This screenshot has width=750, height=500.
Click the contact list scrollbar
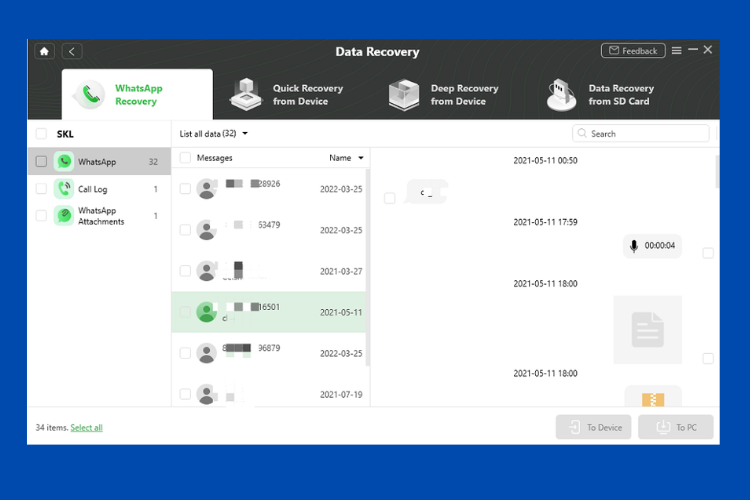(x=367, y=267)
